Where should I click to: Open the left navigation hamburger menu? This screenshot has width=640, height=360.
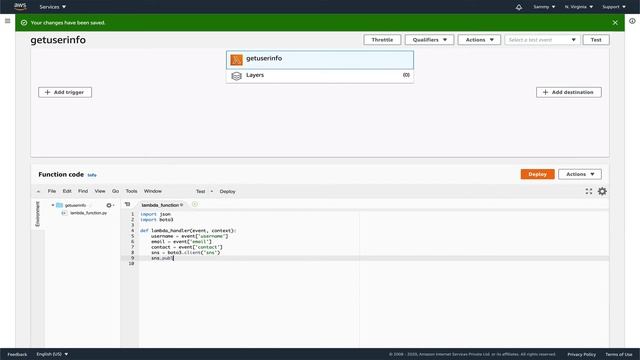coord(7,21)
